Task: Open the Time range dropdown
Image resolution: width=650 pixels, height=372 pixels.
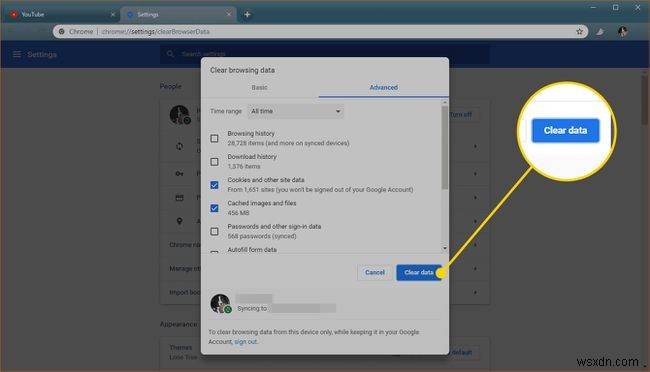Action: click(295, 111)
